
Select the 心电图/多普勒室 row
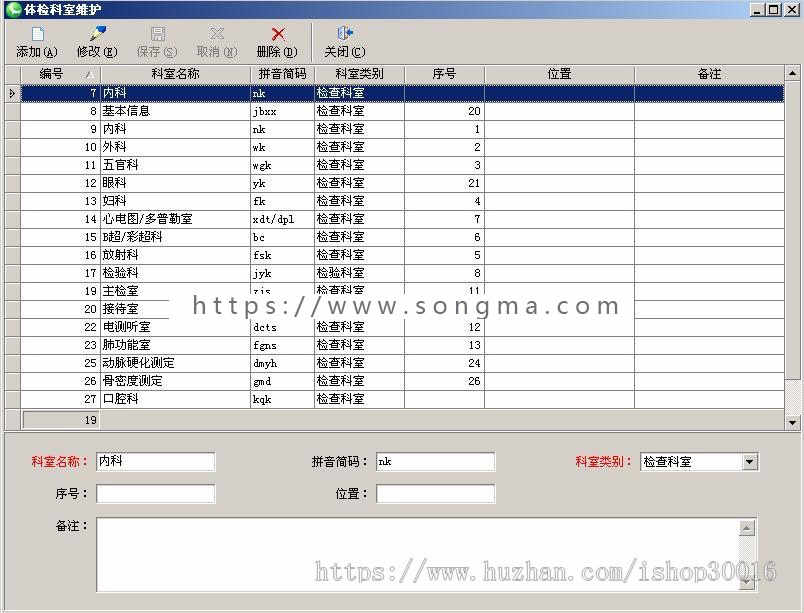tap(402, 219)
